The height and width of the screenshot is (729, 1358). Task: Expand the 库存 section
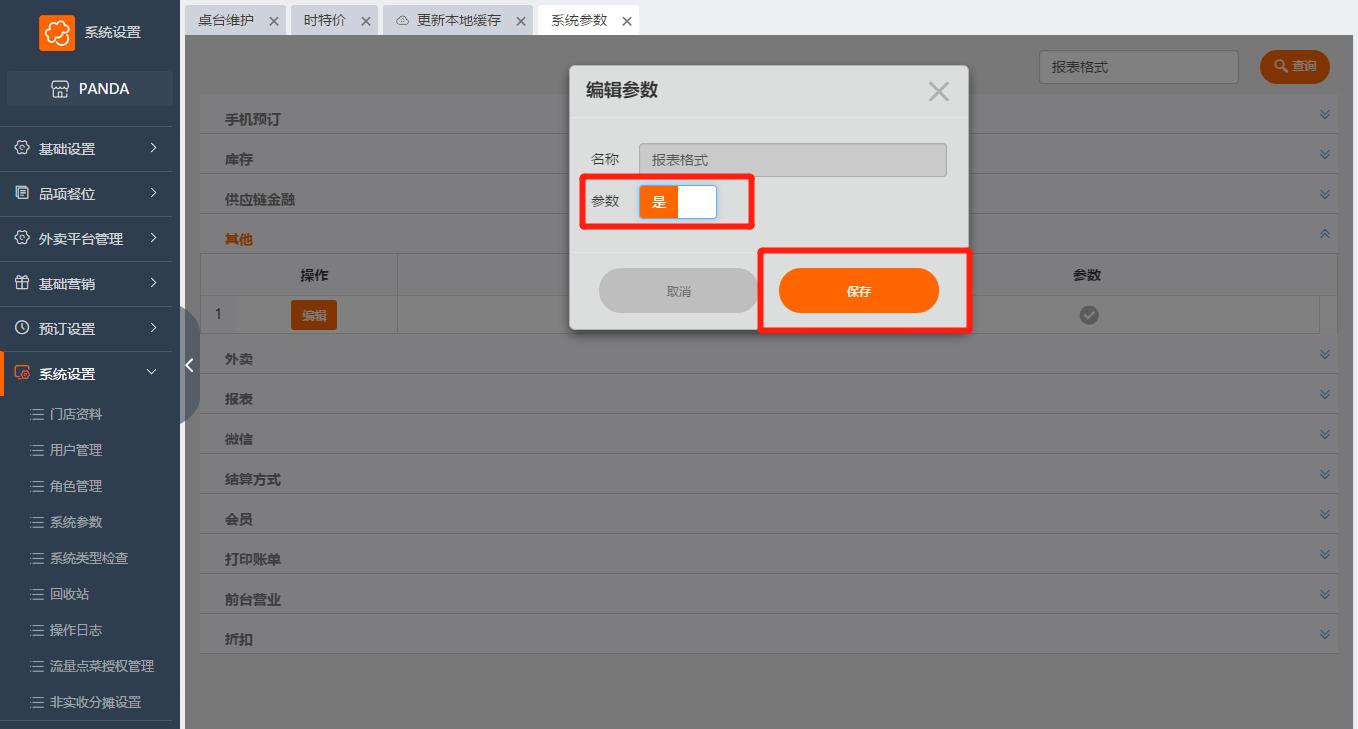click(1325, 155)
